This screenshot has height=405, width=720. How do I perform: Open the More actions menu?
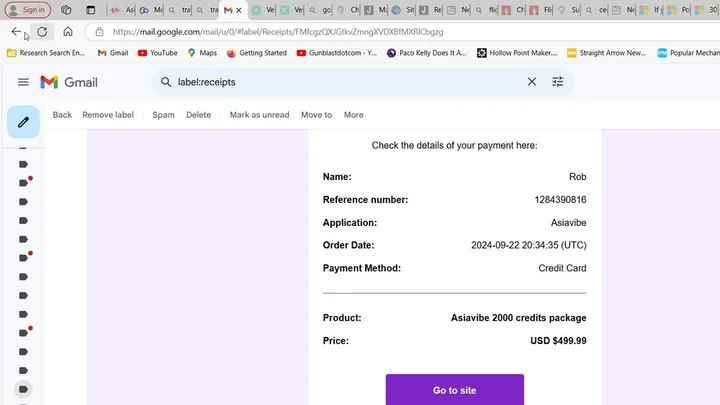[x=354, y=115]
